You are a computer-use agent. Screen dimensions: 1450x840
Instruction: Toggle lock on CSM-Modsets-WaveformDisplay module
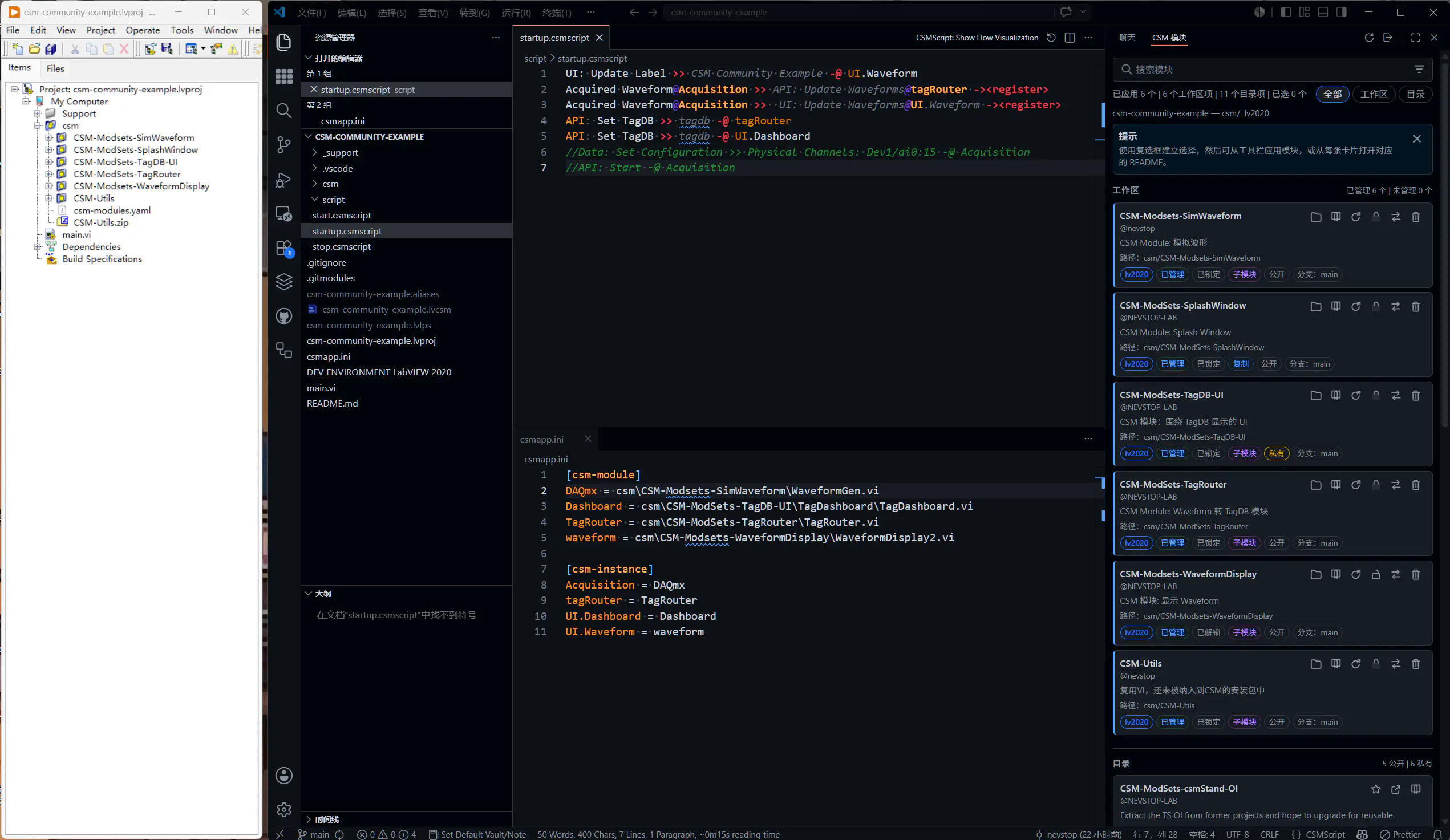point(1376,574)
